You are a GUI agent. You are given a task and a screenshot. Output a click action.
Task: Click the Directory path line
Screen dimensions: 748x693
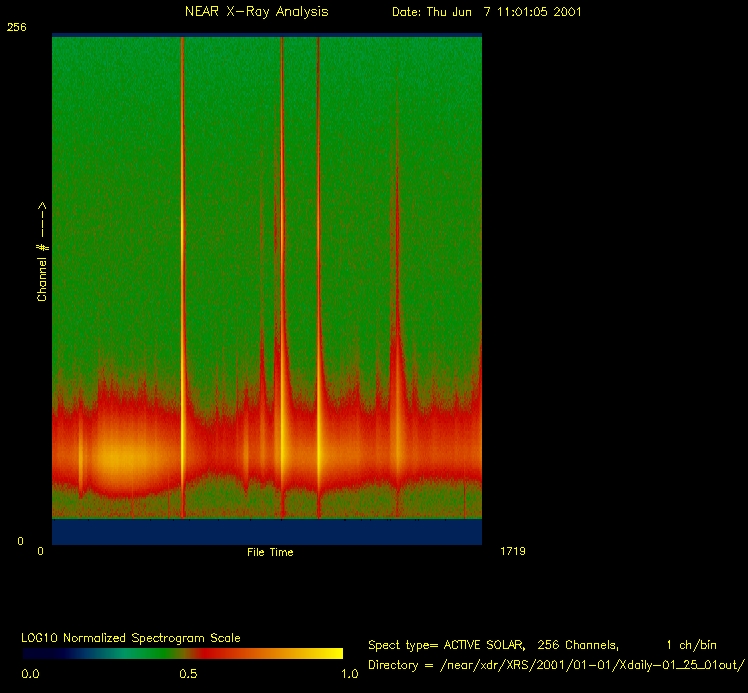pos(557,664)
